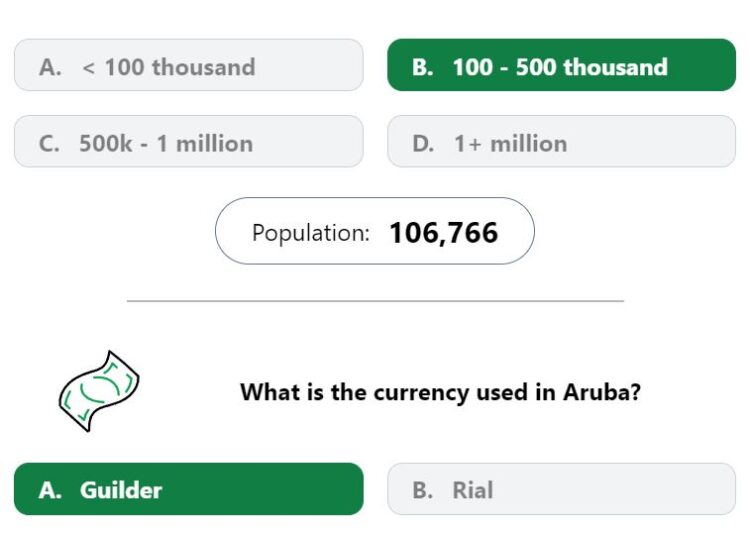This screenshot has height=536, width=750.
Task: Click the population figure 106,766
Action: click(444, 233)
